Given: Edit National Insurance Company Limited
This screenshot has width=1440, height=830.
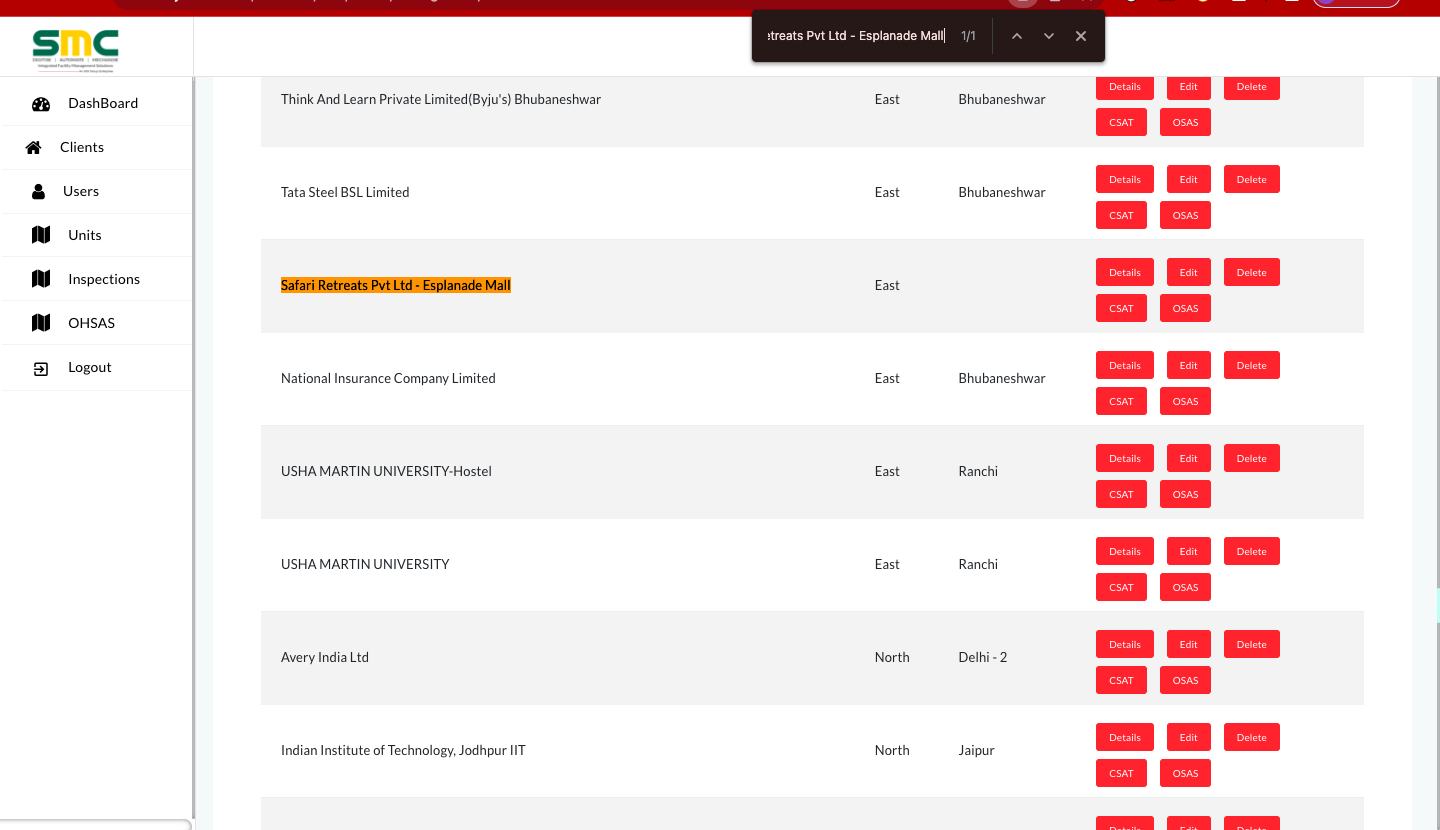Looking at the screenshot, I should point(1188,366).
